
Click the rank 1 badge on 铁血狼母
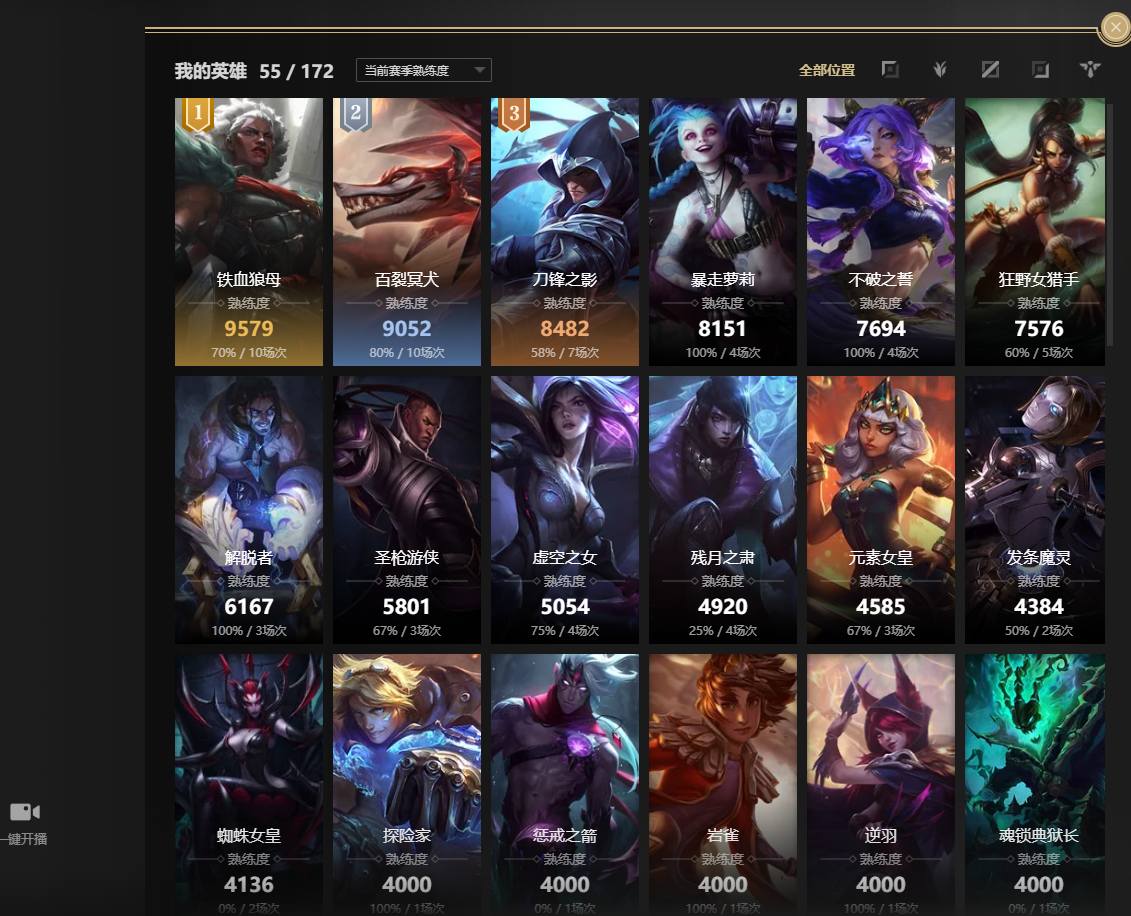pyautogui.click(x=198, y=114)
